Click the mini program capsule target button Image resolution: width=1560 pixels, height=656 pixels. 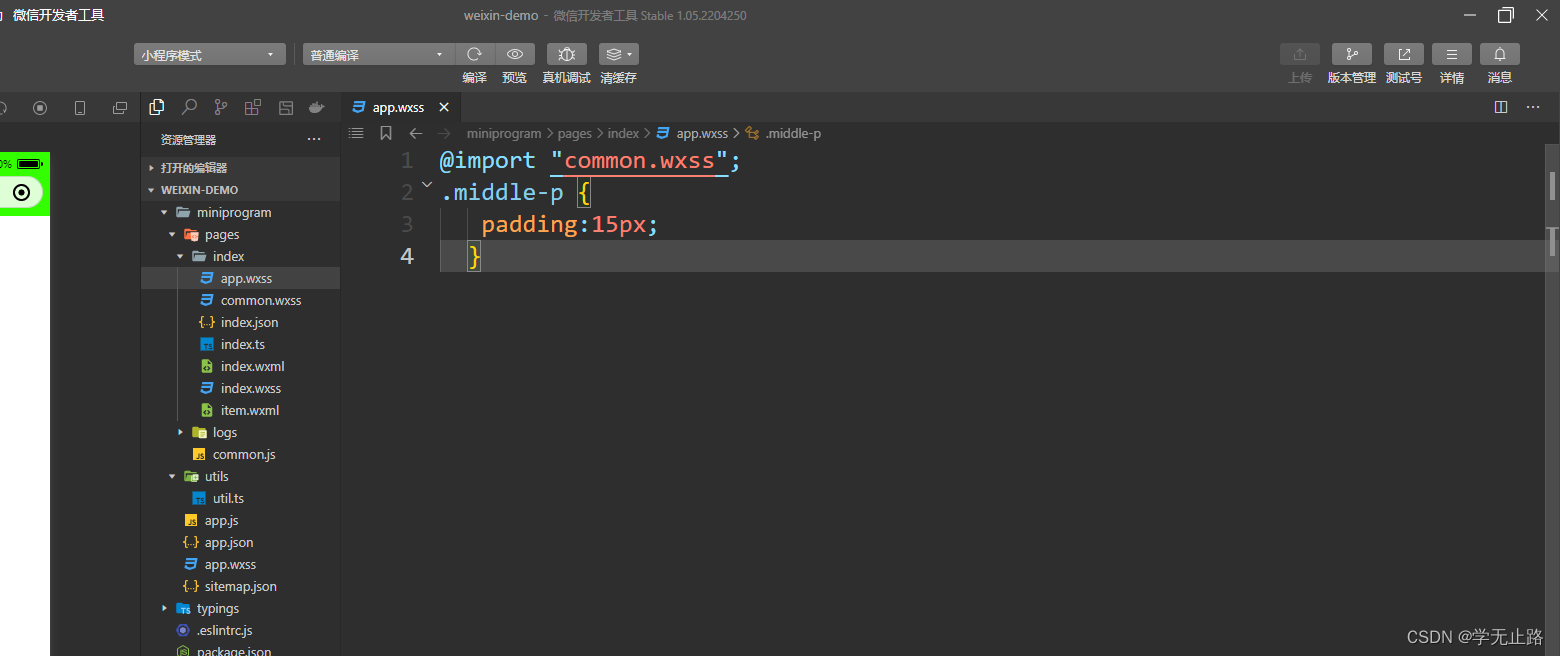tap(21, 192)
